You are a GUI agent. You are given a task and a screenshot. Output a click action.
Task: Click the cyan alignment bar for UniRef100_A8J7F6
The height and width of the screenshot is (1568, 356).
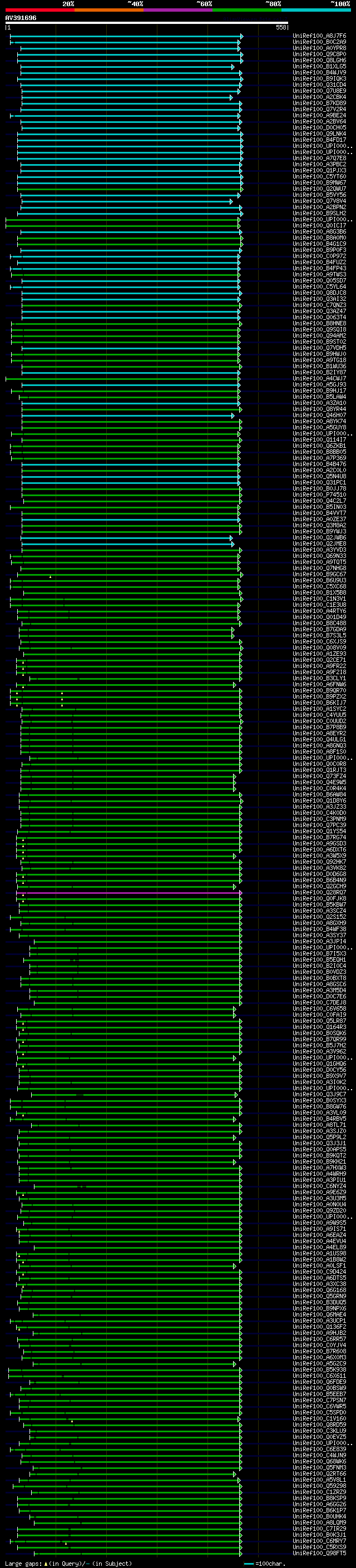127,37
